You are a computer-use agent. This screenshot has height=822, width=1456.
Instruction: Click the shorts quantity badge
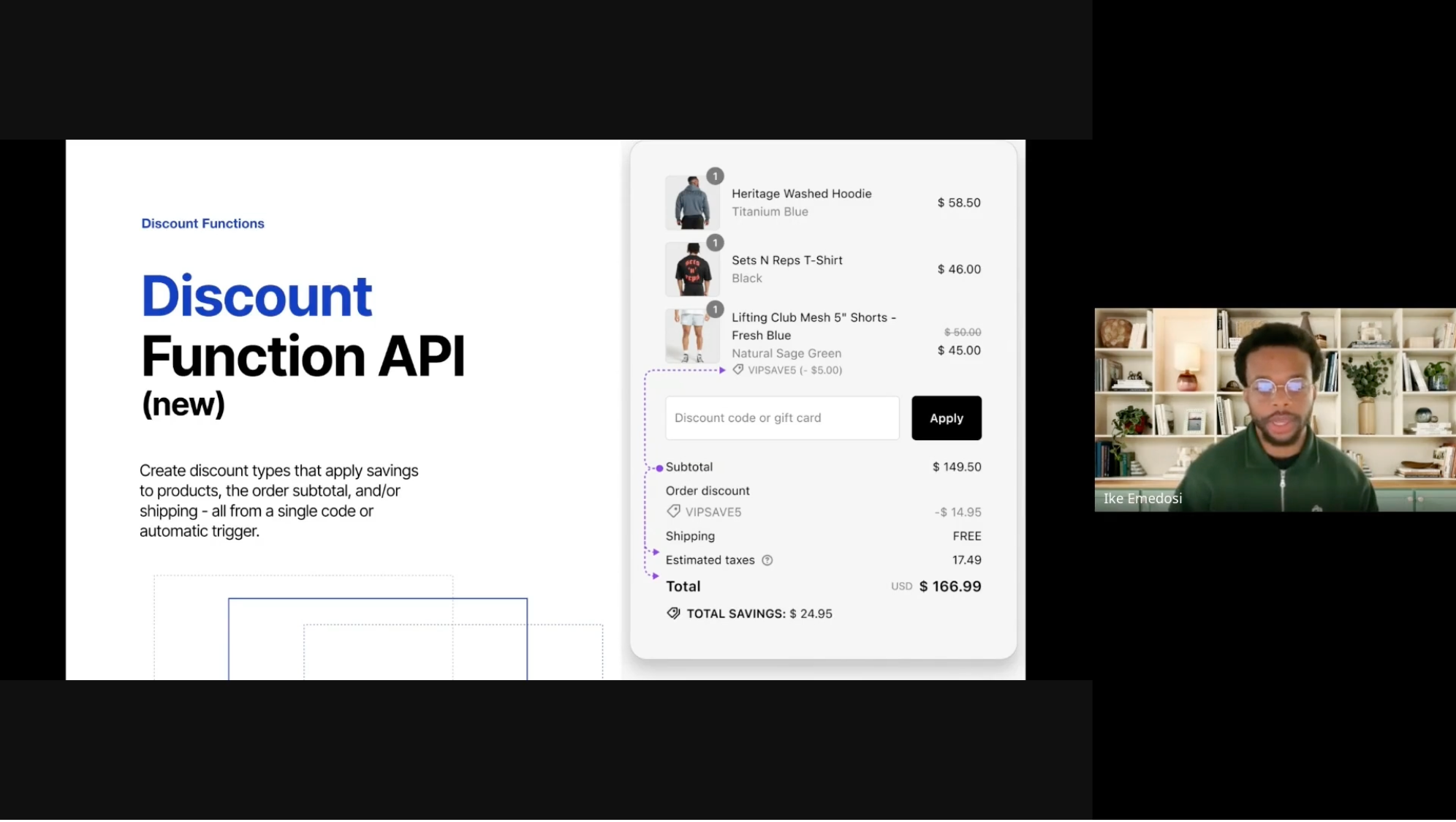pyautogui.click(x=715, y=309)
